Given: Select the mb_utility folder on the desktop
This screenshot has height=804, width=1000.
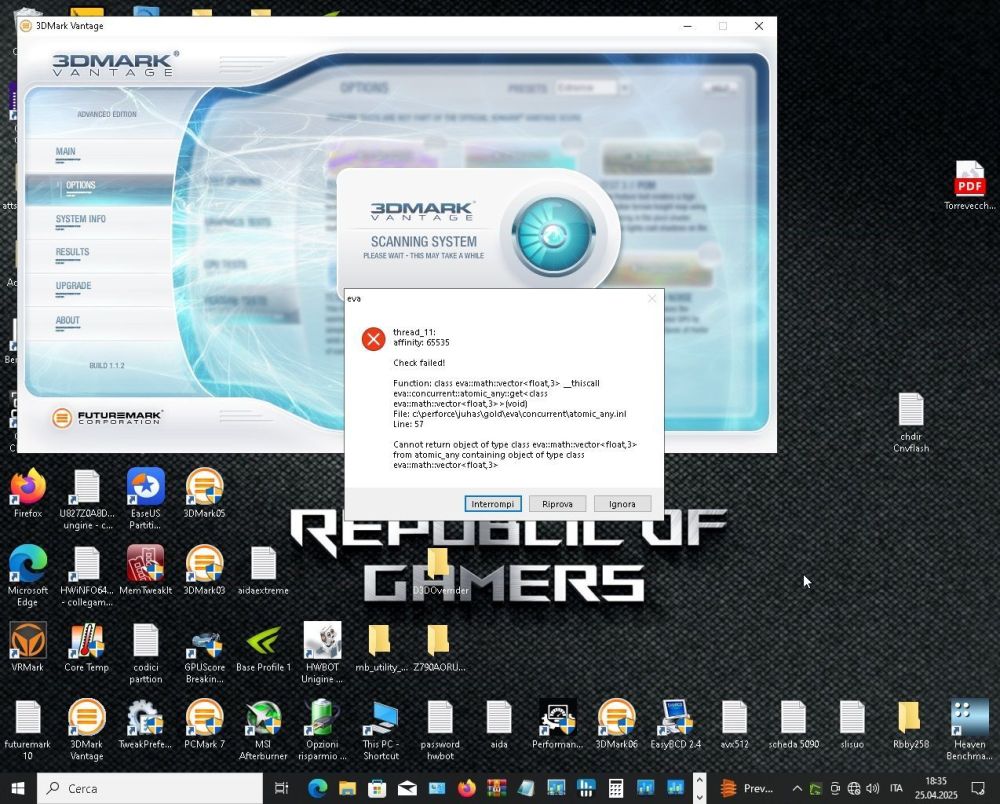Looking at the screenshot, I should [x=381, y=647].
